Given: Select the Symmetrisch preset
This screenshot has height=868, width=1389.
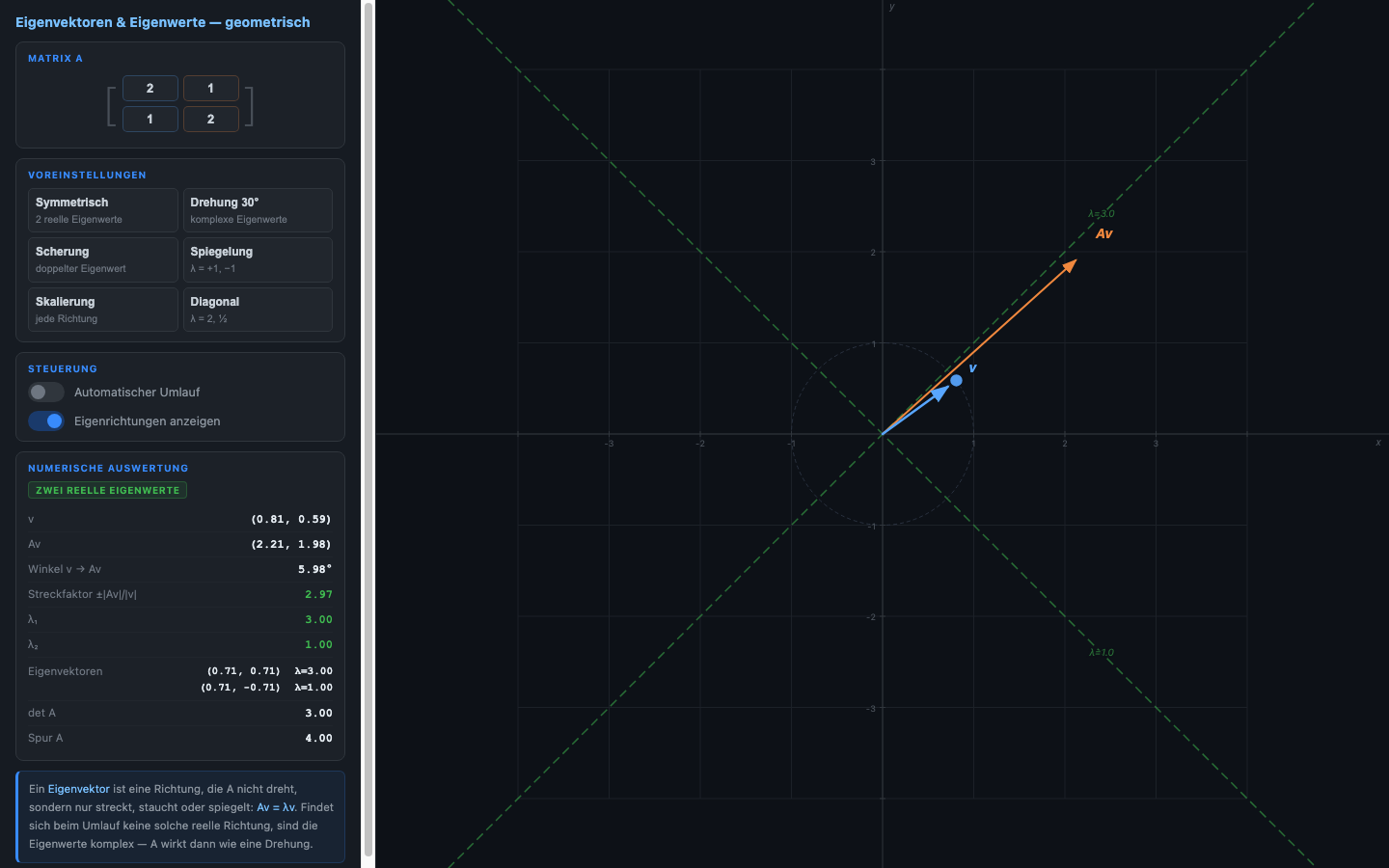Looking at the screenshot, I should pos(103,210).
